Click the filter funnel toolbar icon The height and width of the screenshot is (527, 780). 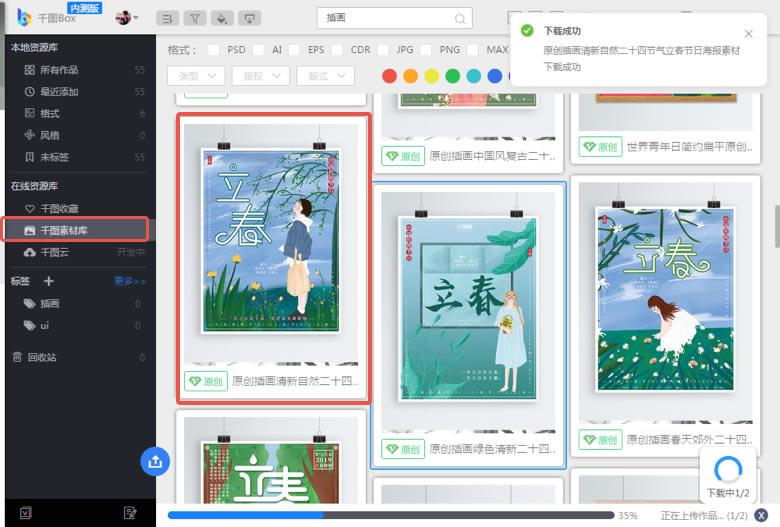pos(195,18)
